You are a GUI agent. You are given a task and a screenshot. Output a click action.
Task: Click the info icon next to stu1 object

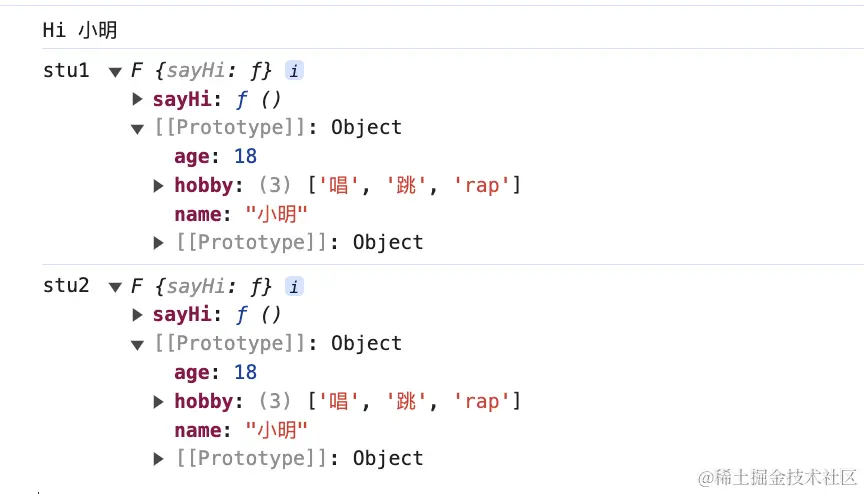[294, 70]
